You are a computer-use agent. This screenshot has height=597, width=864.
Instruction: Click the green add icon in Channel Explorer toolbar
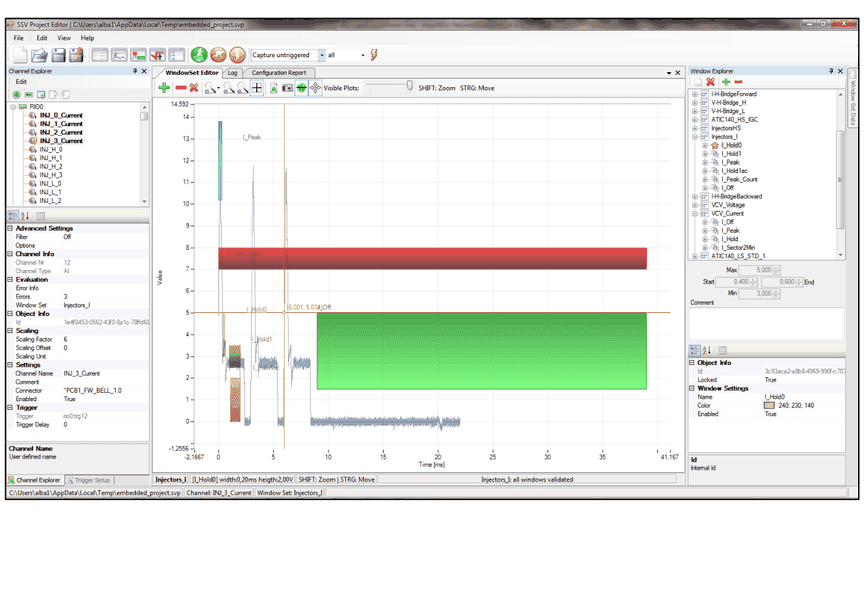coord(17,94)
